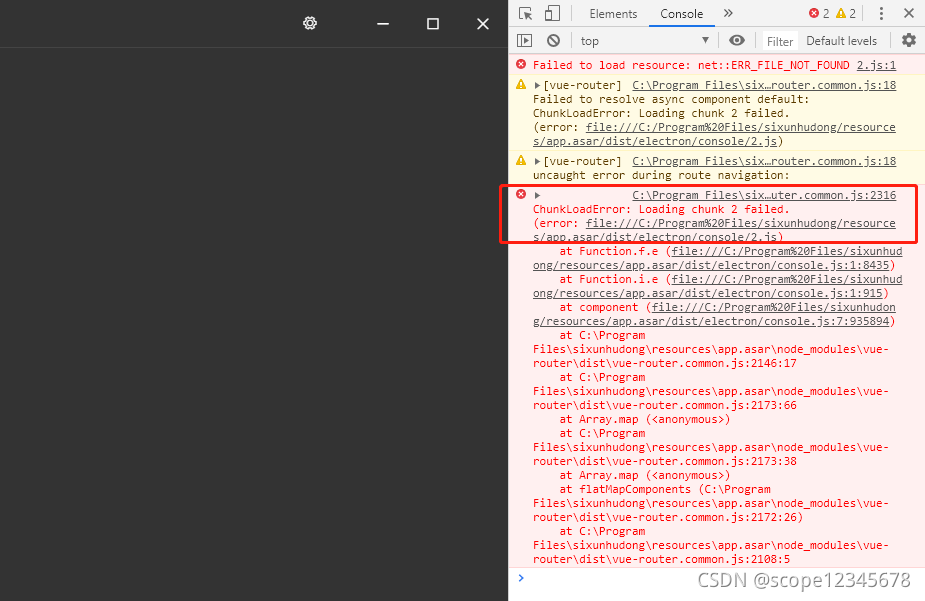Open the uter.common.js:2316 link
This screenshot has height=601, width=925.
764,195
